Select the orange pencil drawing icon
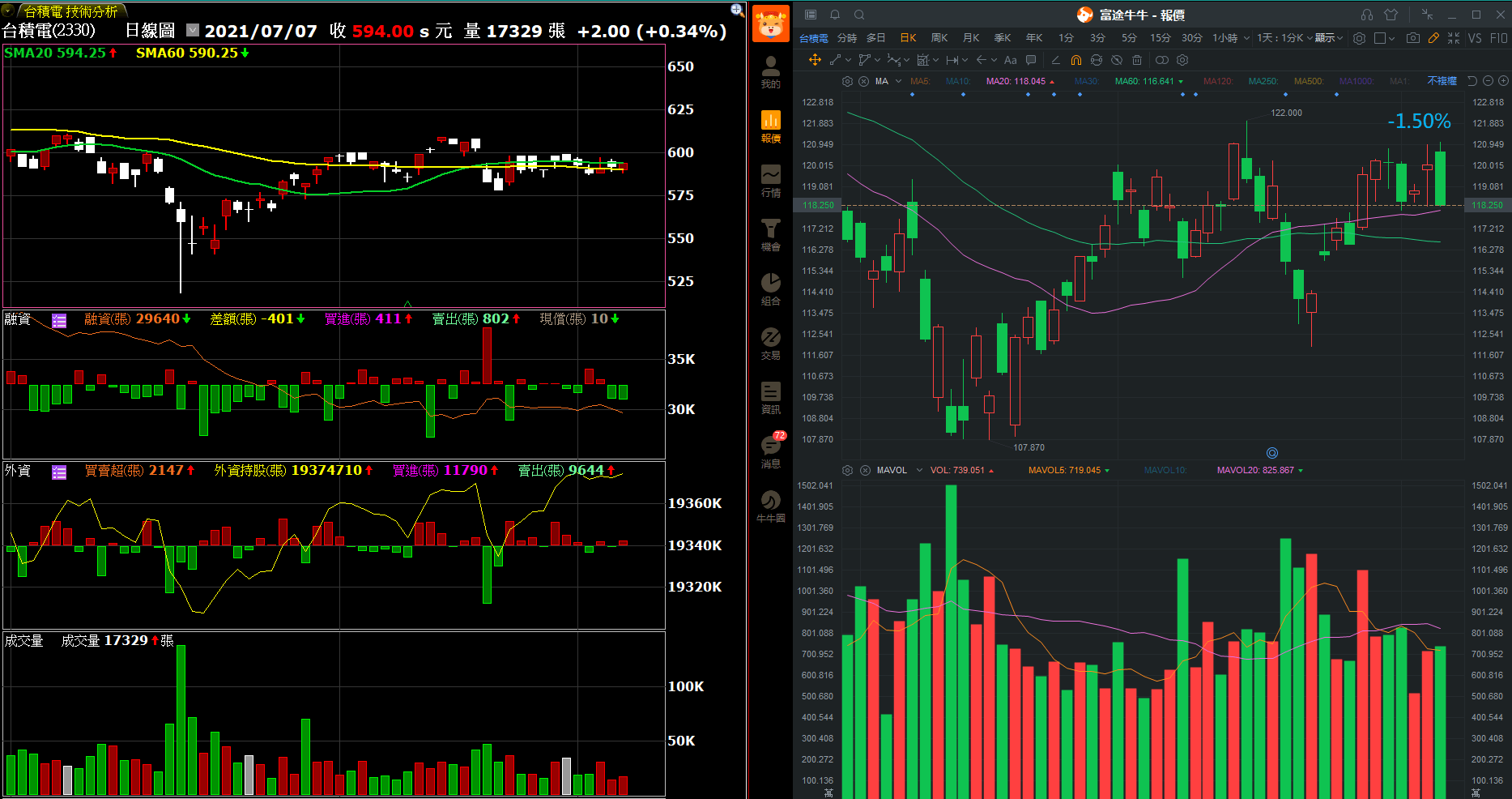This screenshot has width=1512, height=799. 1433,38
